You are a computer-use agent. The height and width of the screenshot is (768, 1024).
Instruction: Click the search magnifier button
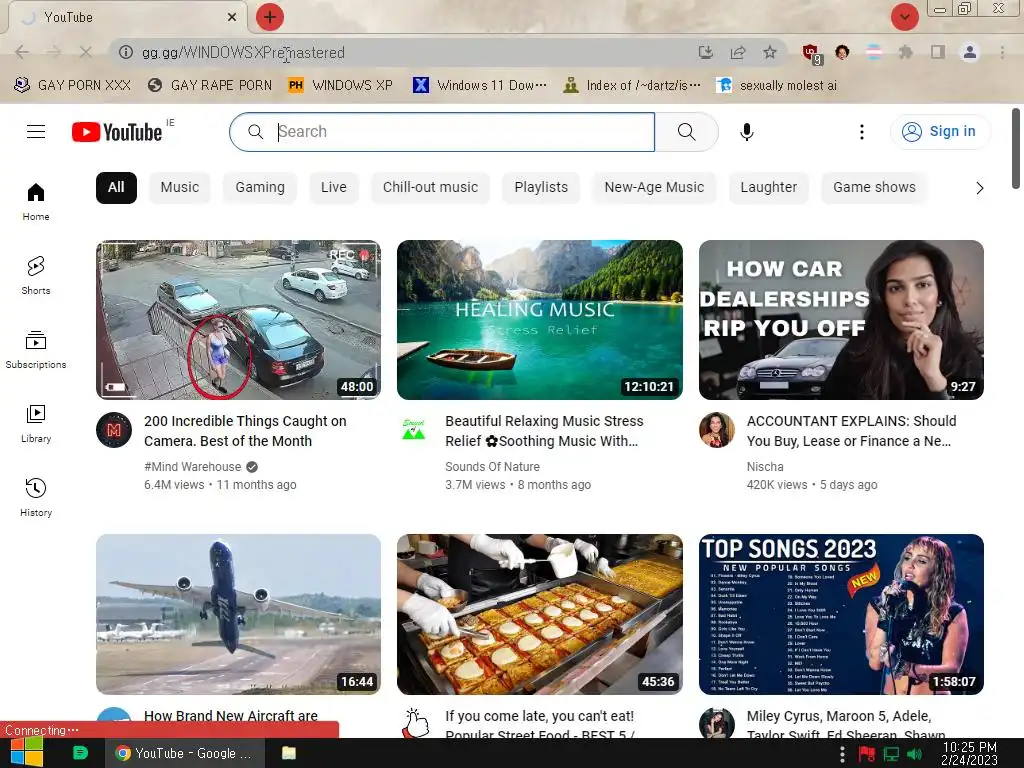(x=686, y=132)
